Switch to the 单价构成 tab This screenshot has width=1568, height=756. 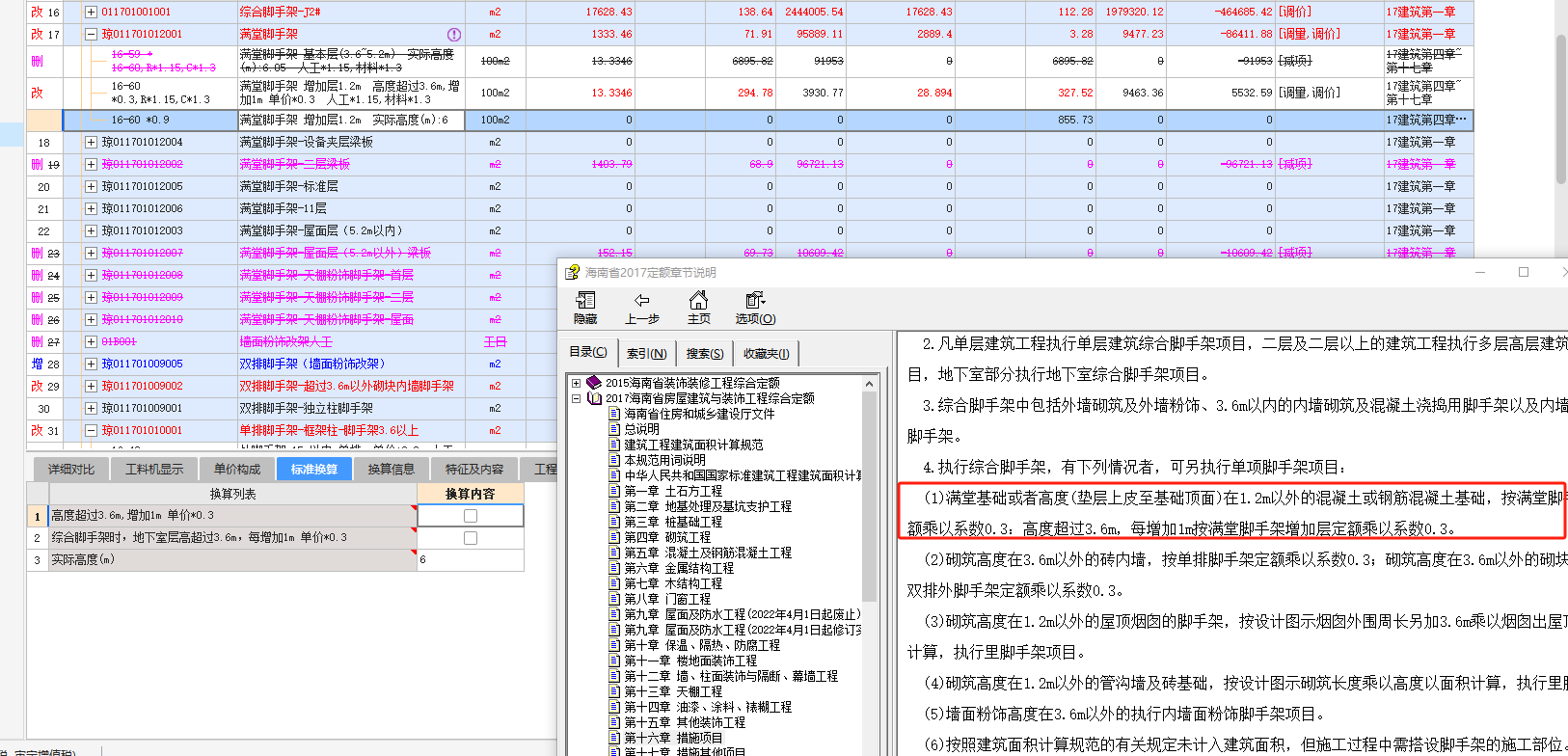tap(237, 470)
